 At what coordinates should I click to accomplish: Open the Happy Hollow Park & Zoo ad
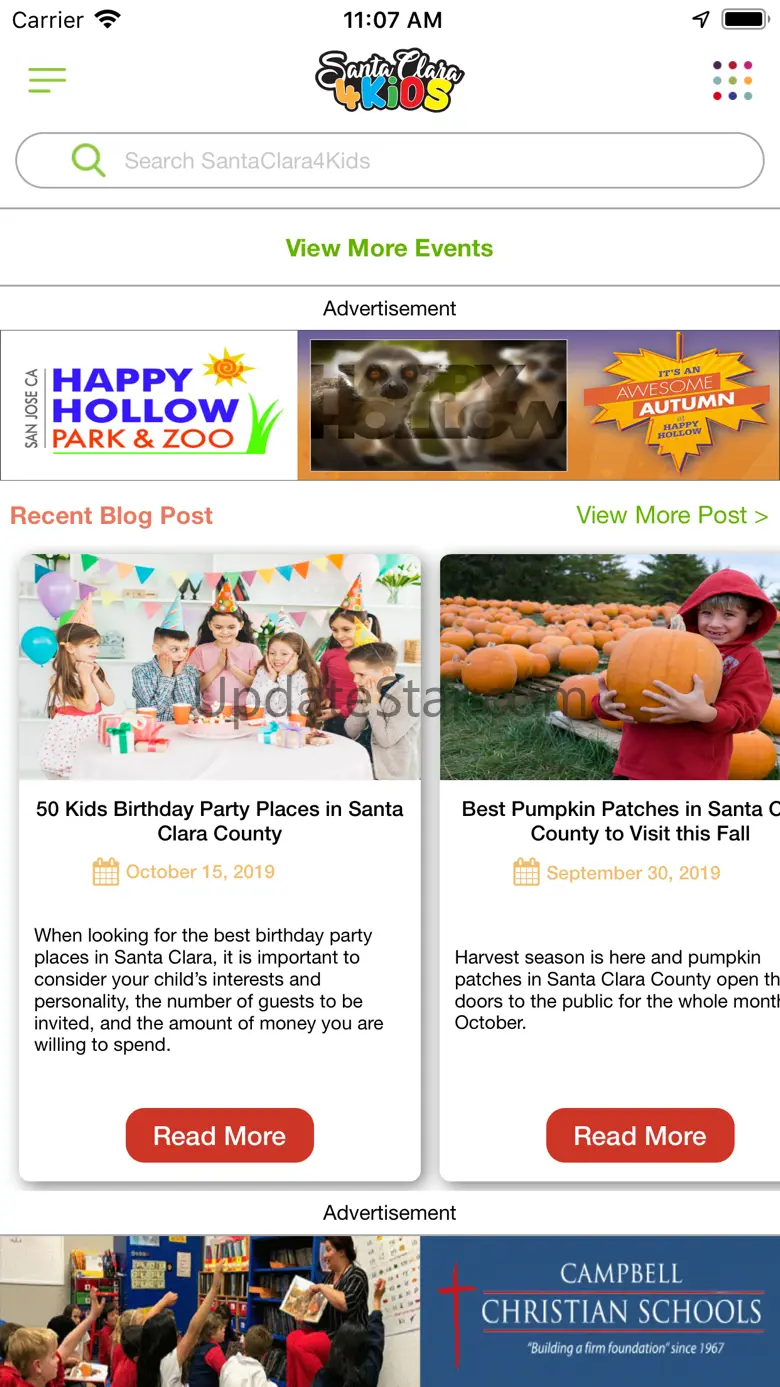pos(390,405)
